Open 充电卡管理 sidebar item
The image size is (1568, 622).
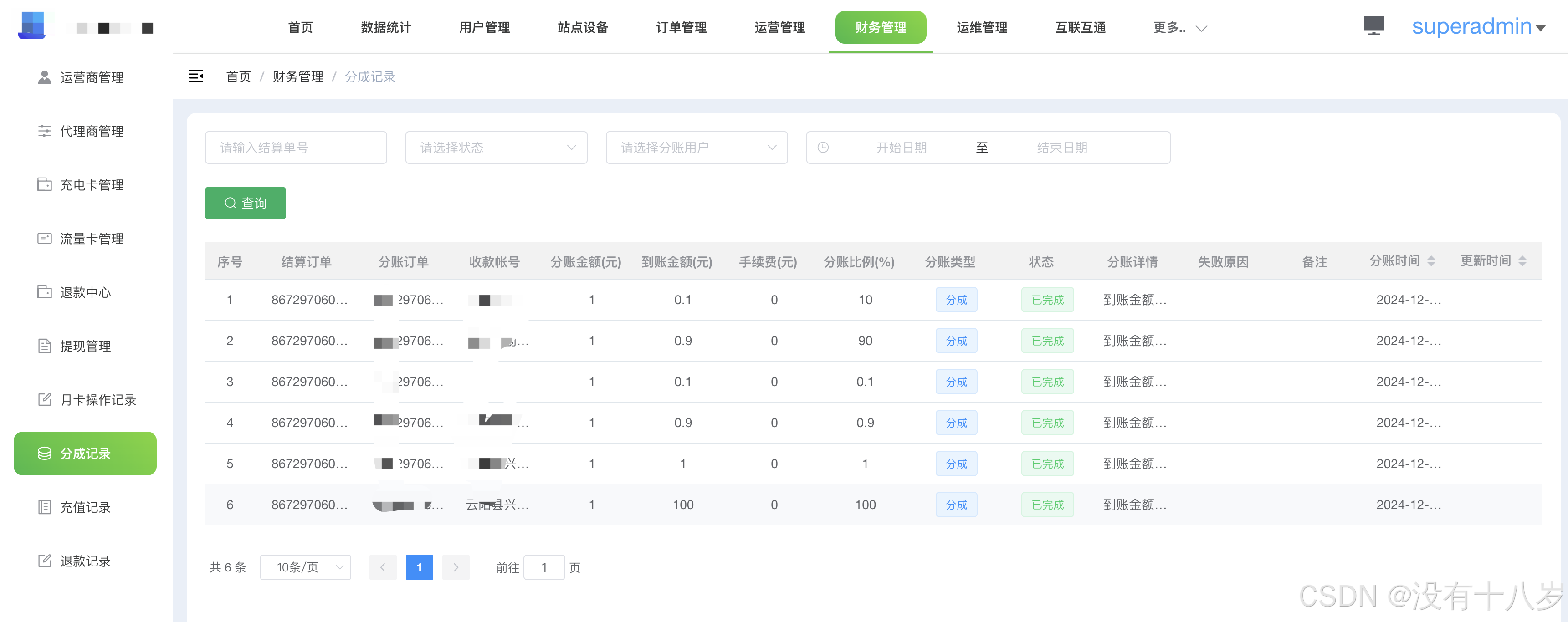point(91,184)
